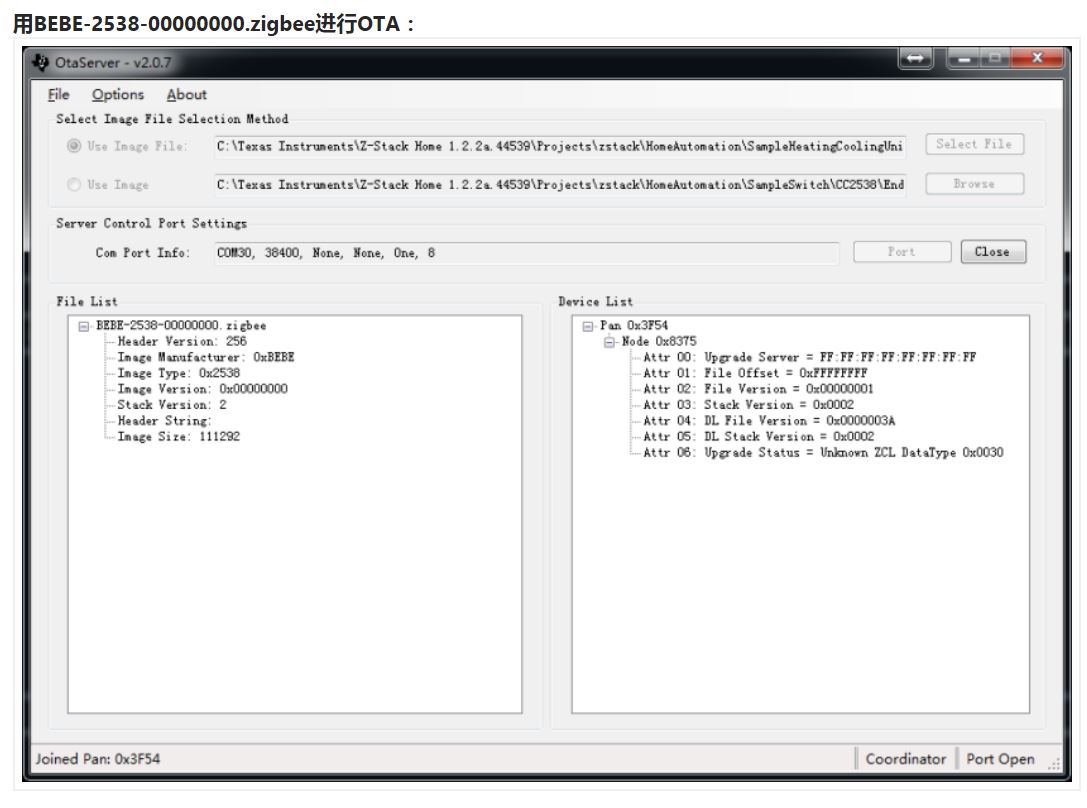Open the Options menu
Viewport: 1087px width, 808px height.
tap(118, 94)
